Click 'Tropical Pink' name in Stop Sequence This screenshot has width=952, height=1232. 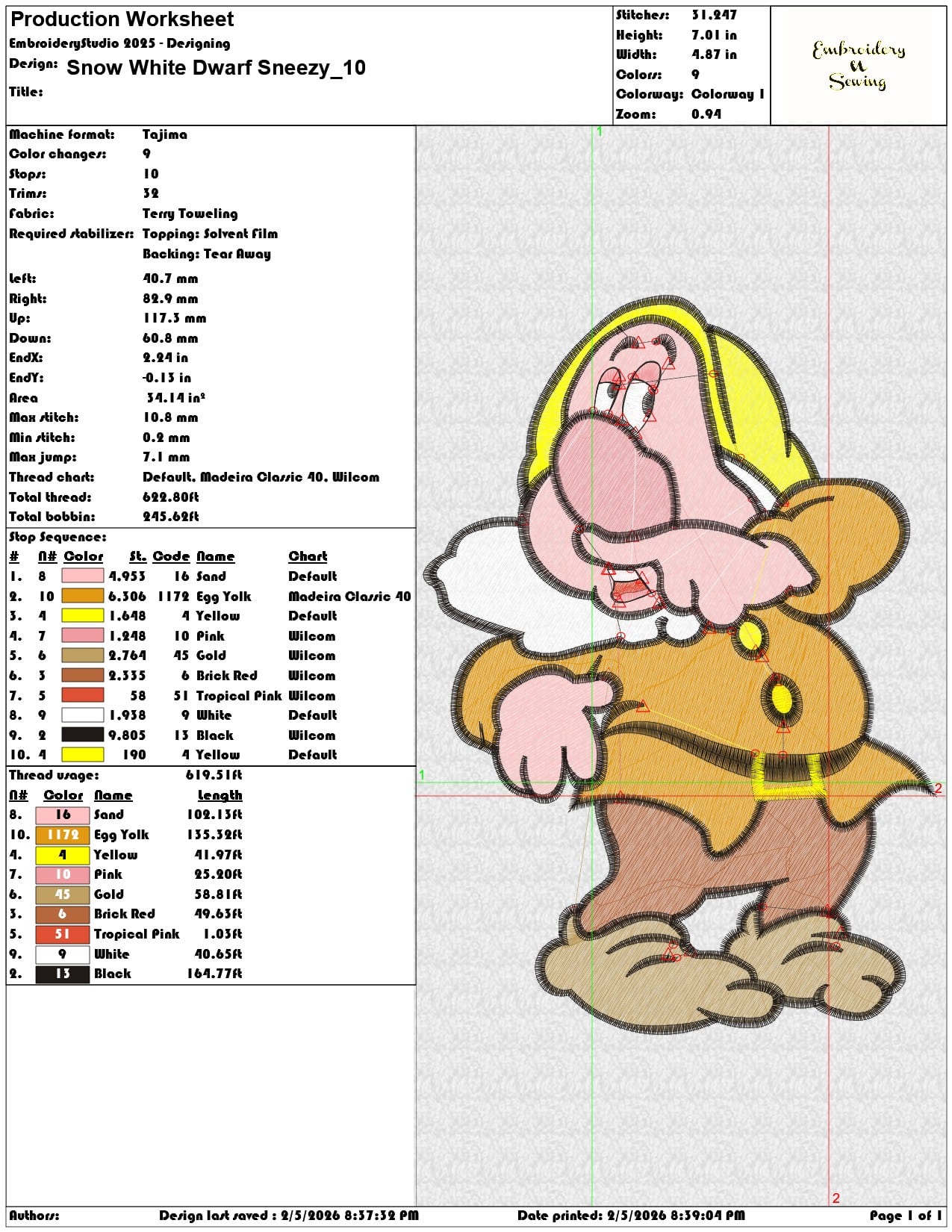tap(239, 695)
